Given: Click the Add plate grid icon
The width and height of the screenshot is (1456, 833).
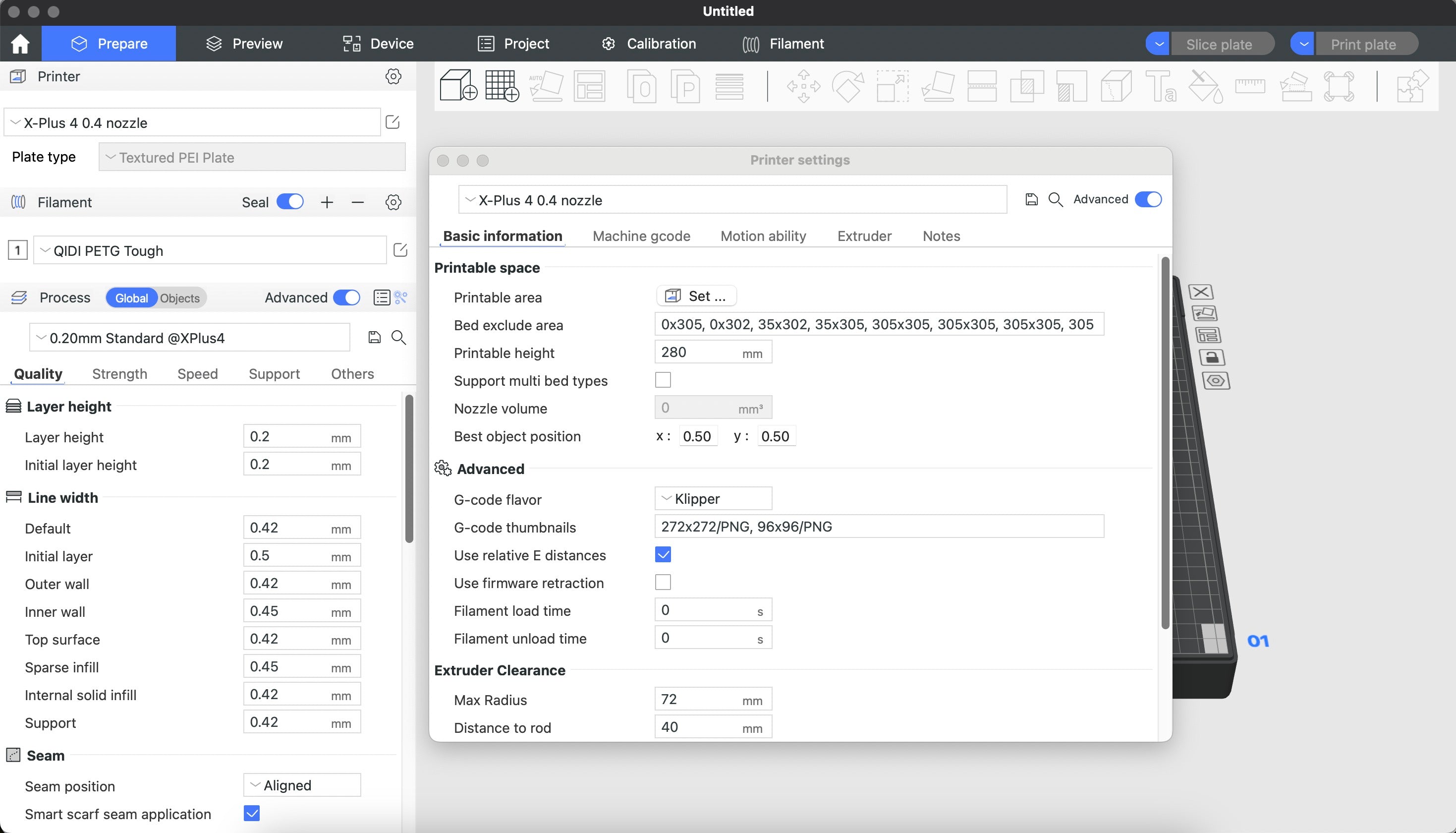Looking at the screenshot, I should pyautogui.click(x=502, y=86).
